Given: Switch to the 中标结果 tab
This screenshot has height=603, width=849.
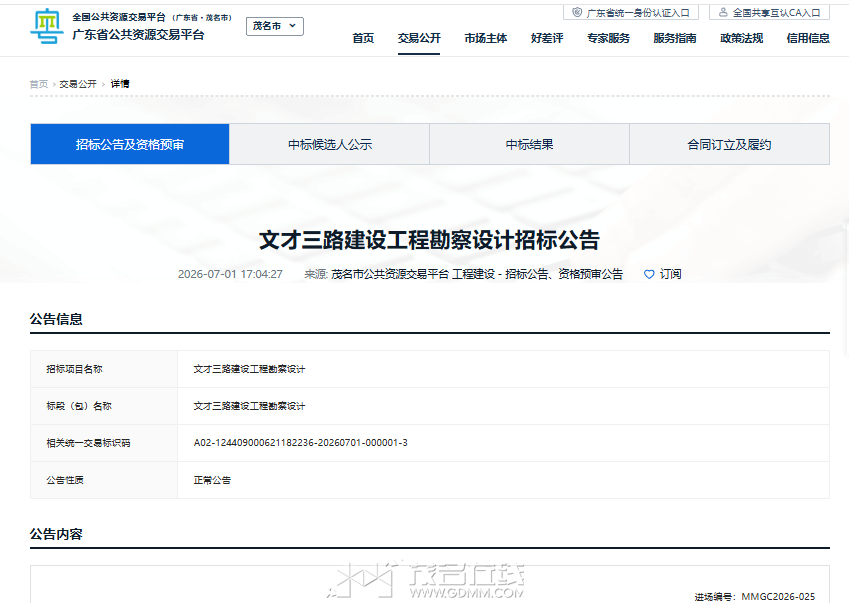Looking at the screenshot, I should [x=530, y=144].
